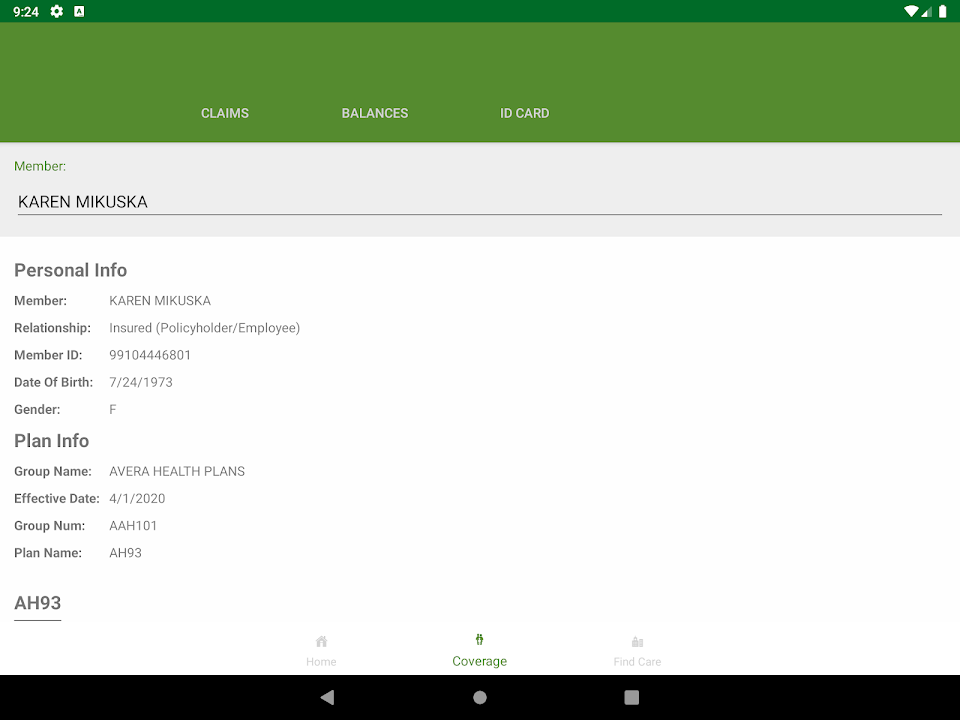
Task: Tap the Plan Info section heading
Action: coord(52,441)
